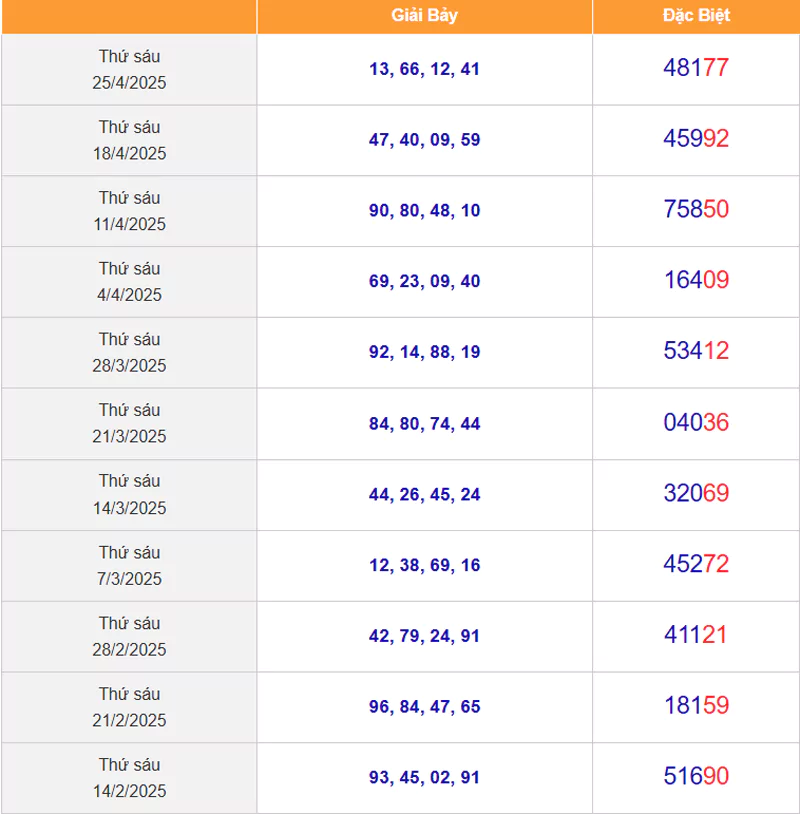Click the special prize number 48177
The width and height of the screenshot is (800, 814).
point(696,67)
